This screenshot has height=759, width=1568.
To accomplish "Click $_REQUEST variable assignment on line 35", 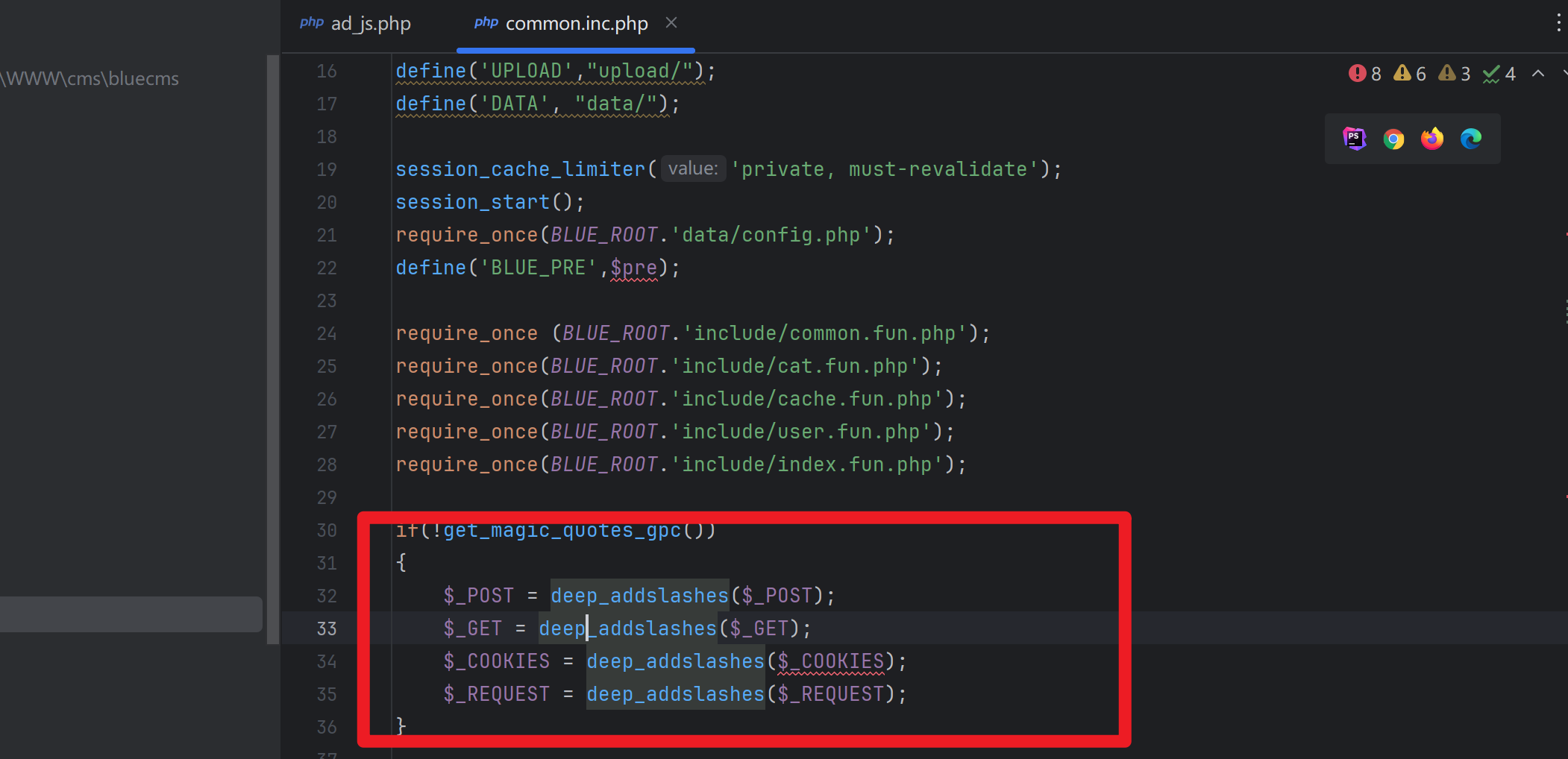I will click(496, 694).
